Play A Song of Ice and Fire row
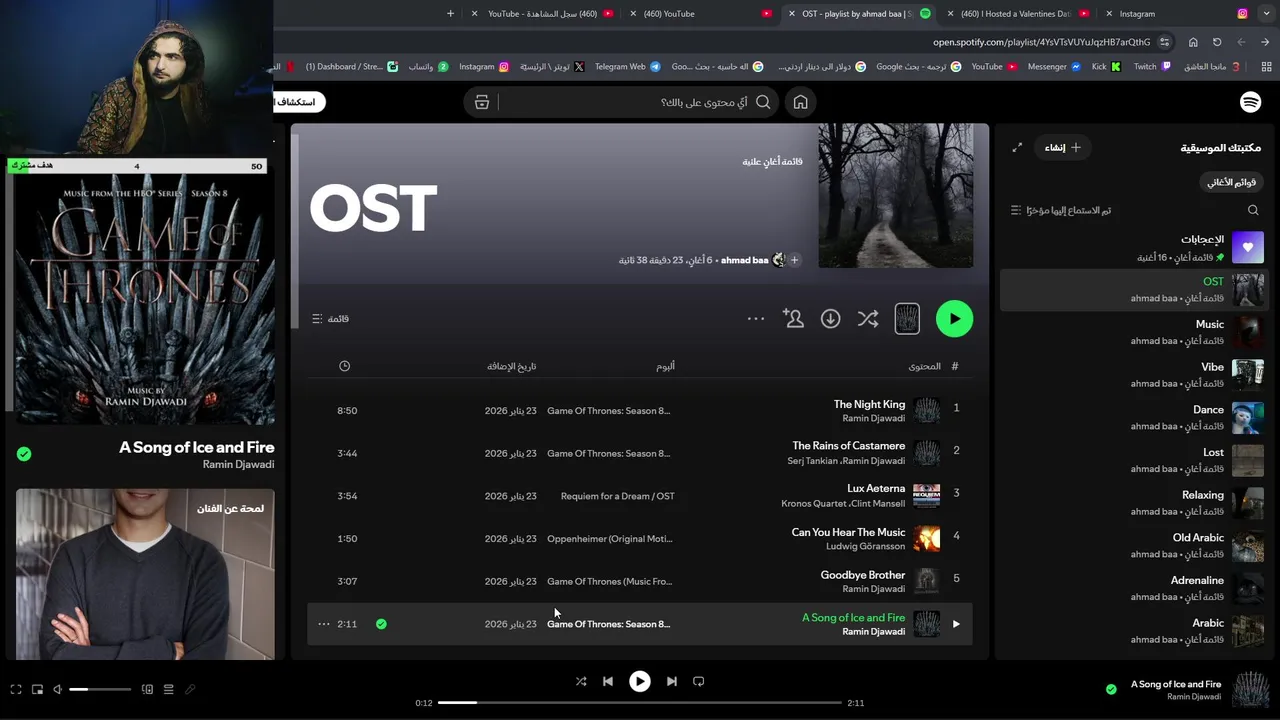The width and height of the screenshot is (1280, 720). coord(956,624)
